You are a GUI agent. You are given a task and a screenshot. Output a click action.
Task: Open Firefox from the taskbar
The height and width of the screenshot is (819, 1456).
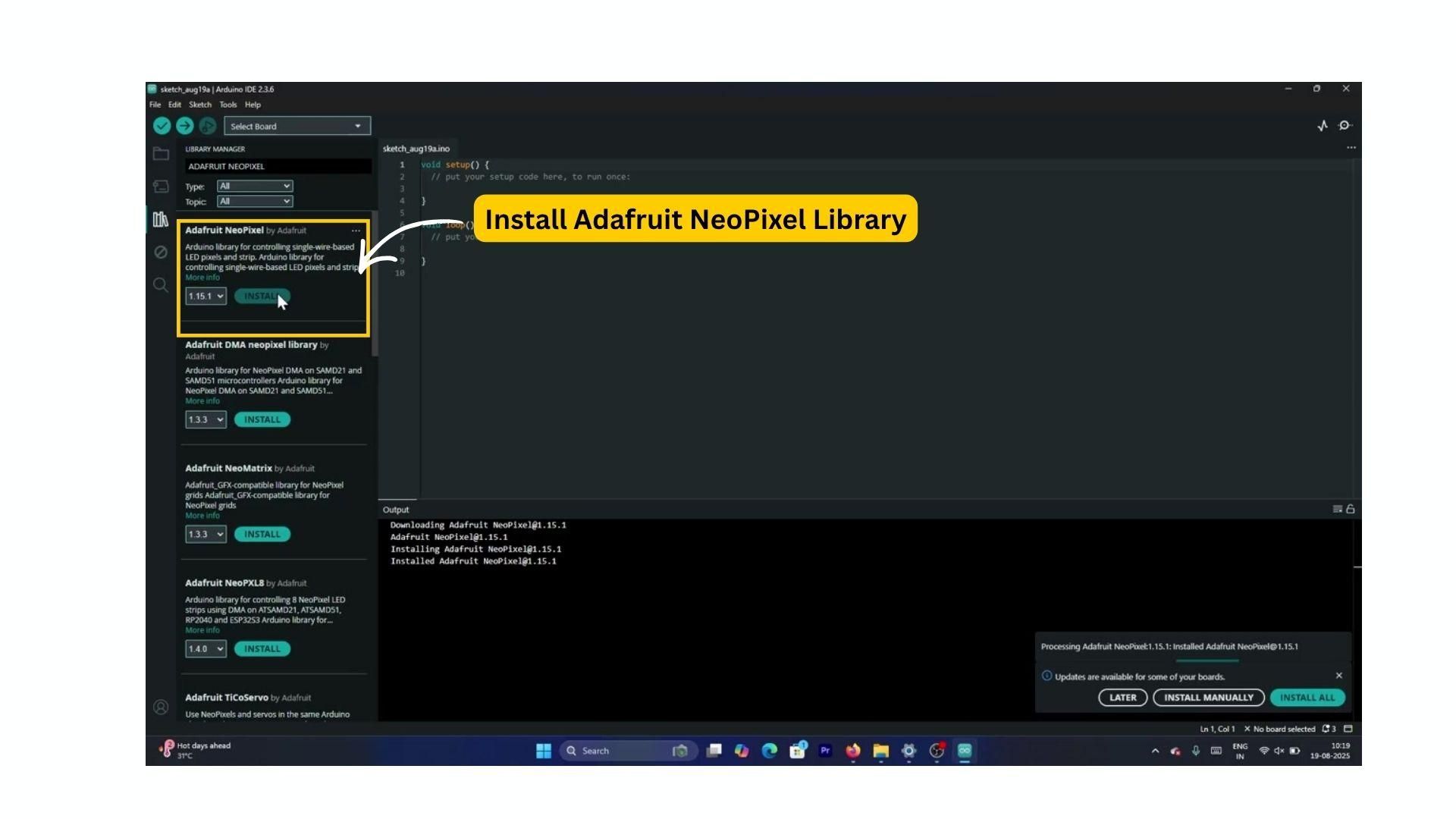click(853, 751)
